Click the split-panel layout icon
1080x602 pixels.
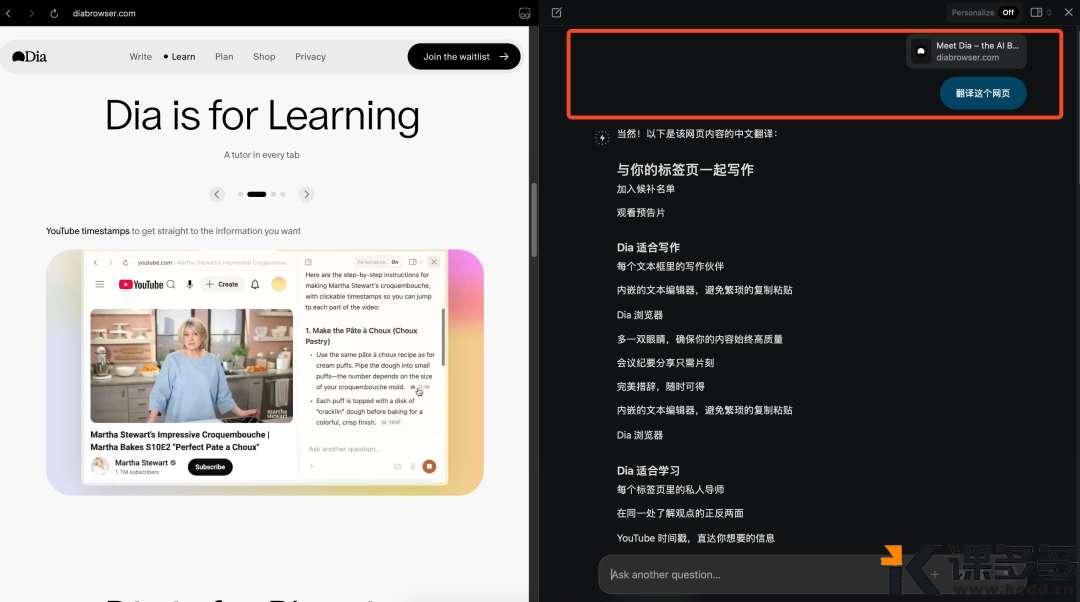[1036, 12]
